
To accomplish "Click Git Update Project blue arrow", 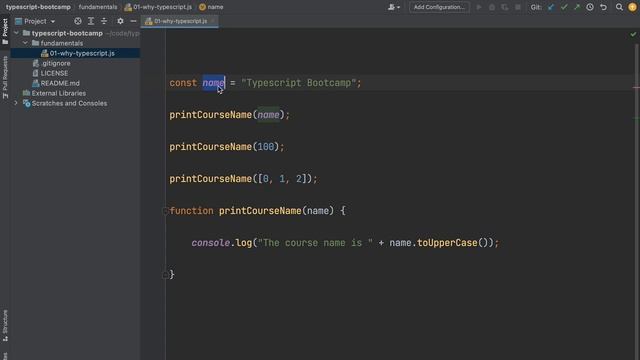I will point(551,7).
